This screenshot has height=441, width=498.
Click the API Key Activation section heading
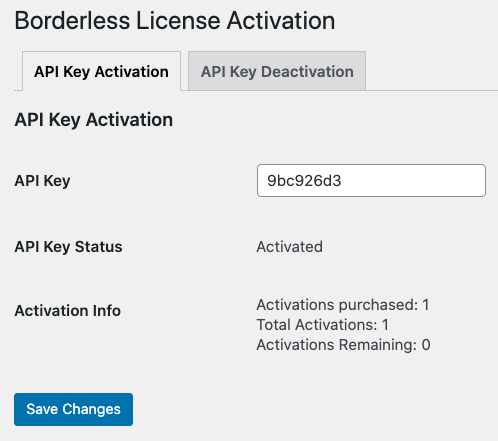click(94, 120)
